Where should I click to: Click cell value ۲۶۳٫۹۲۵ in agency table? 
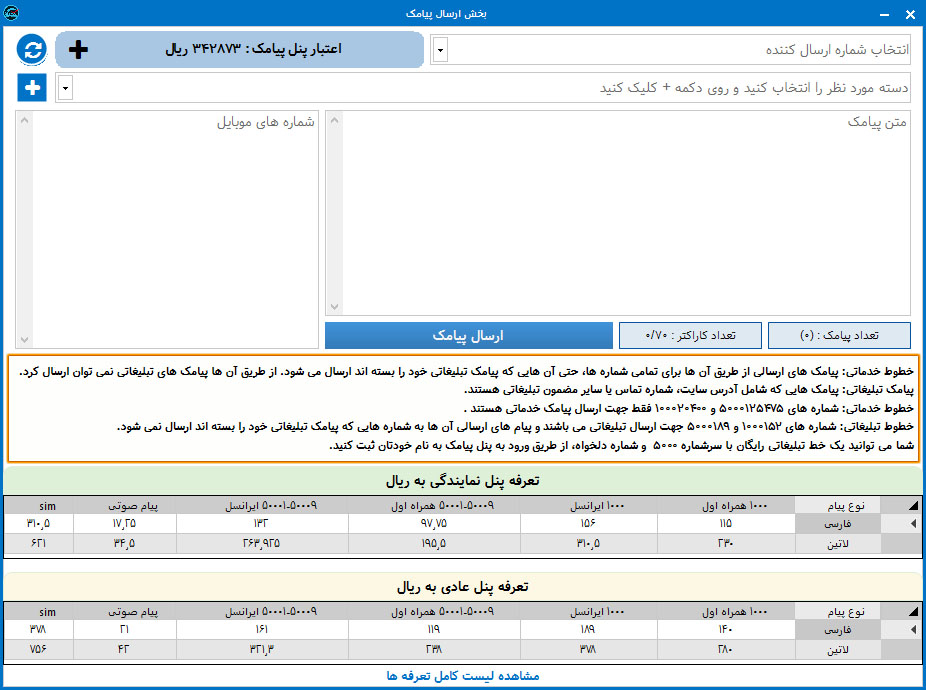(262, 543)
